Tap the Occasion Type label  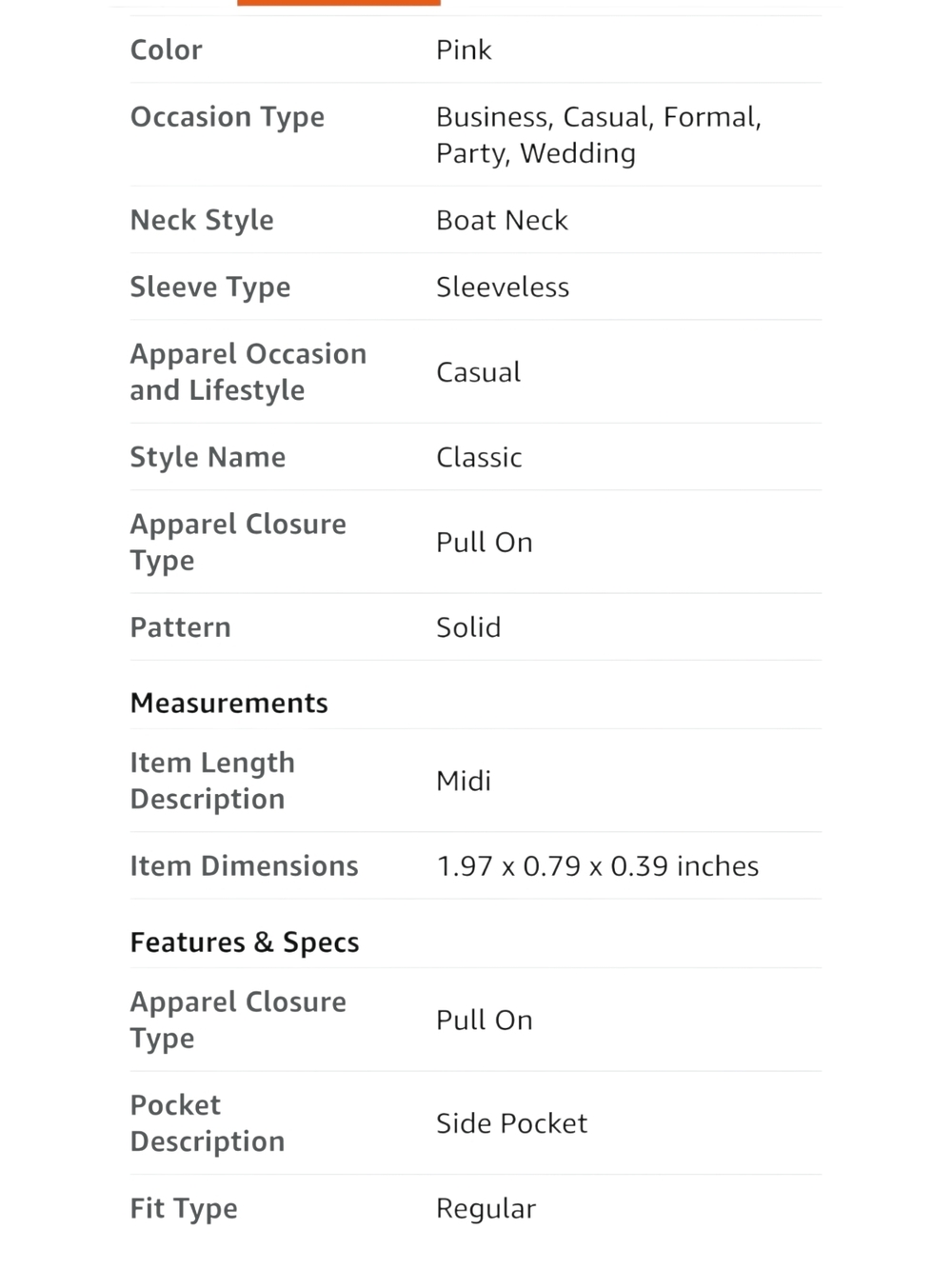228,117
